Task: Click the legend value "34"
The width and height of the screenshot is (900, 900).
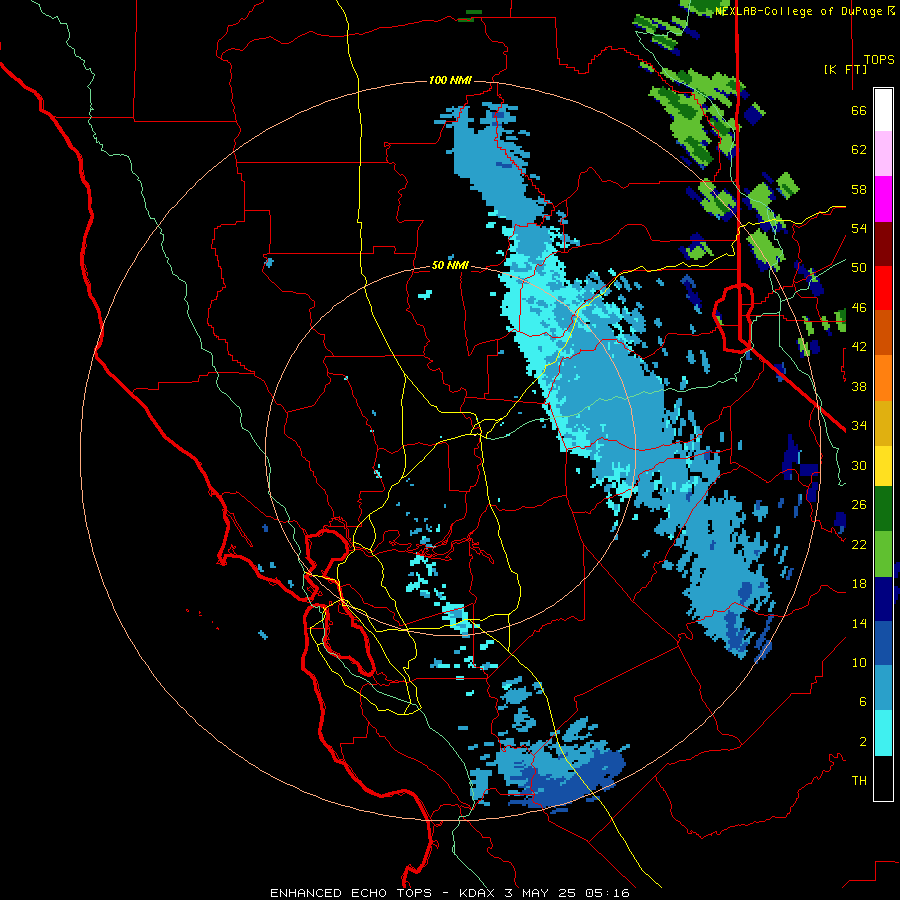Action: pyautogui.click(x=859, y=426)
